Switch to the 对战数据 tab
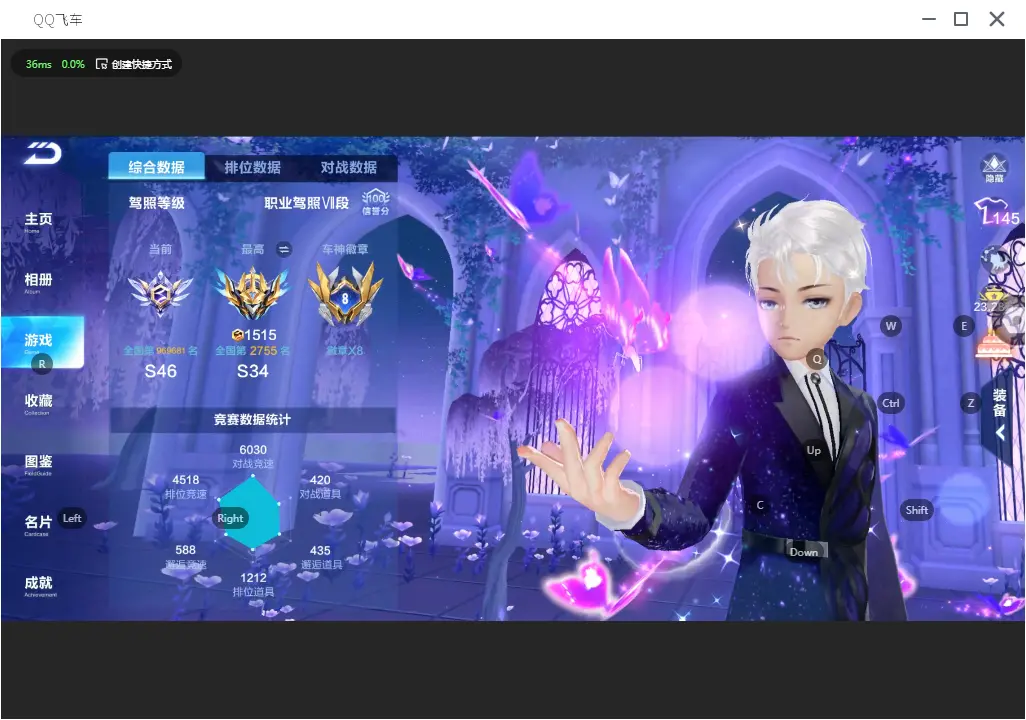 coord(349,167)
